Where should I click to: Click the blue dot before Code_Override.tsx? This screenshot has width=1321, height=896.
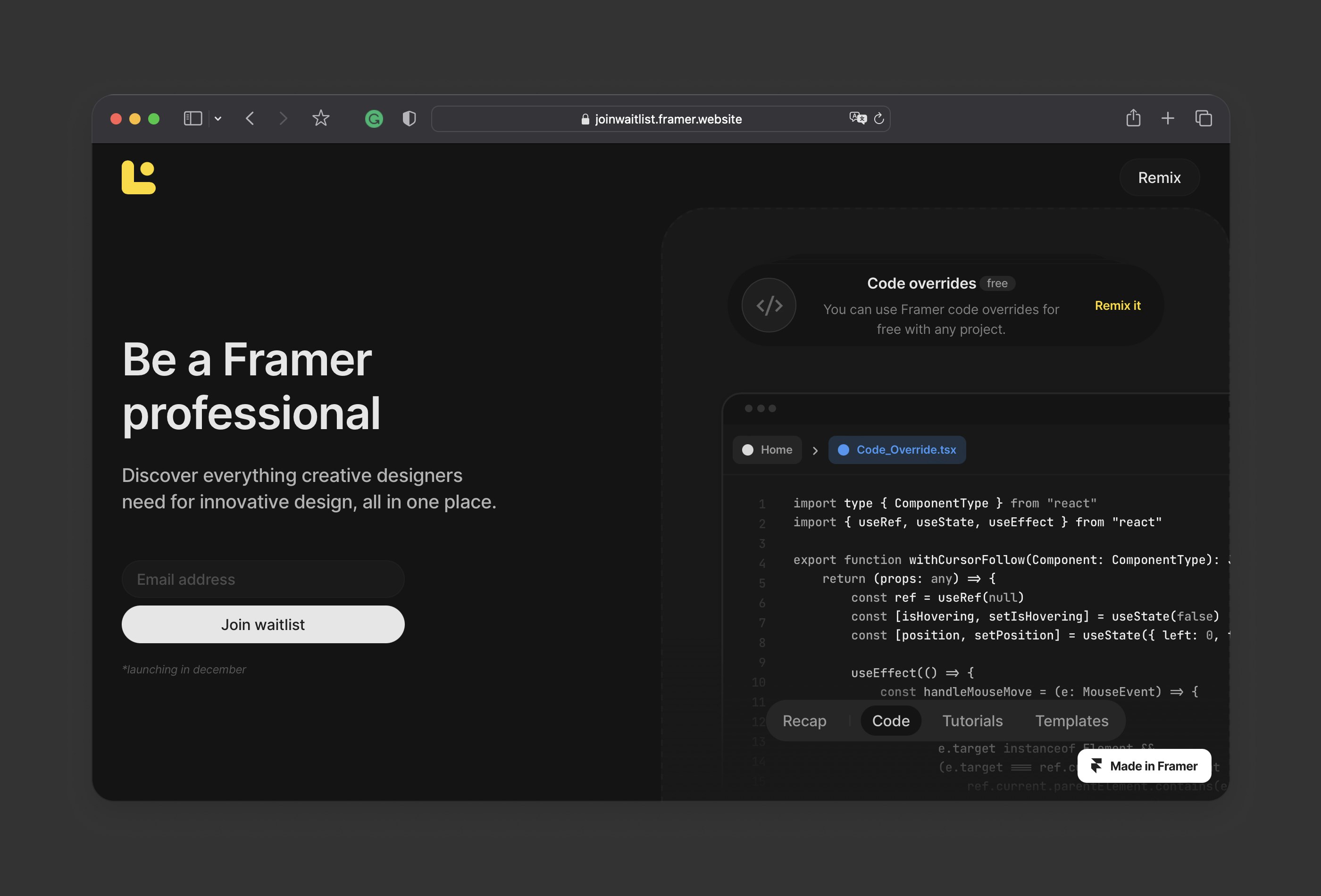[843, 450]
